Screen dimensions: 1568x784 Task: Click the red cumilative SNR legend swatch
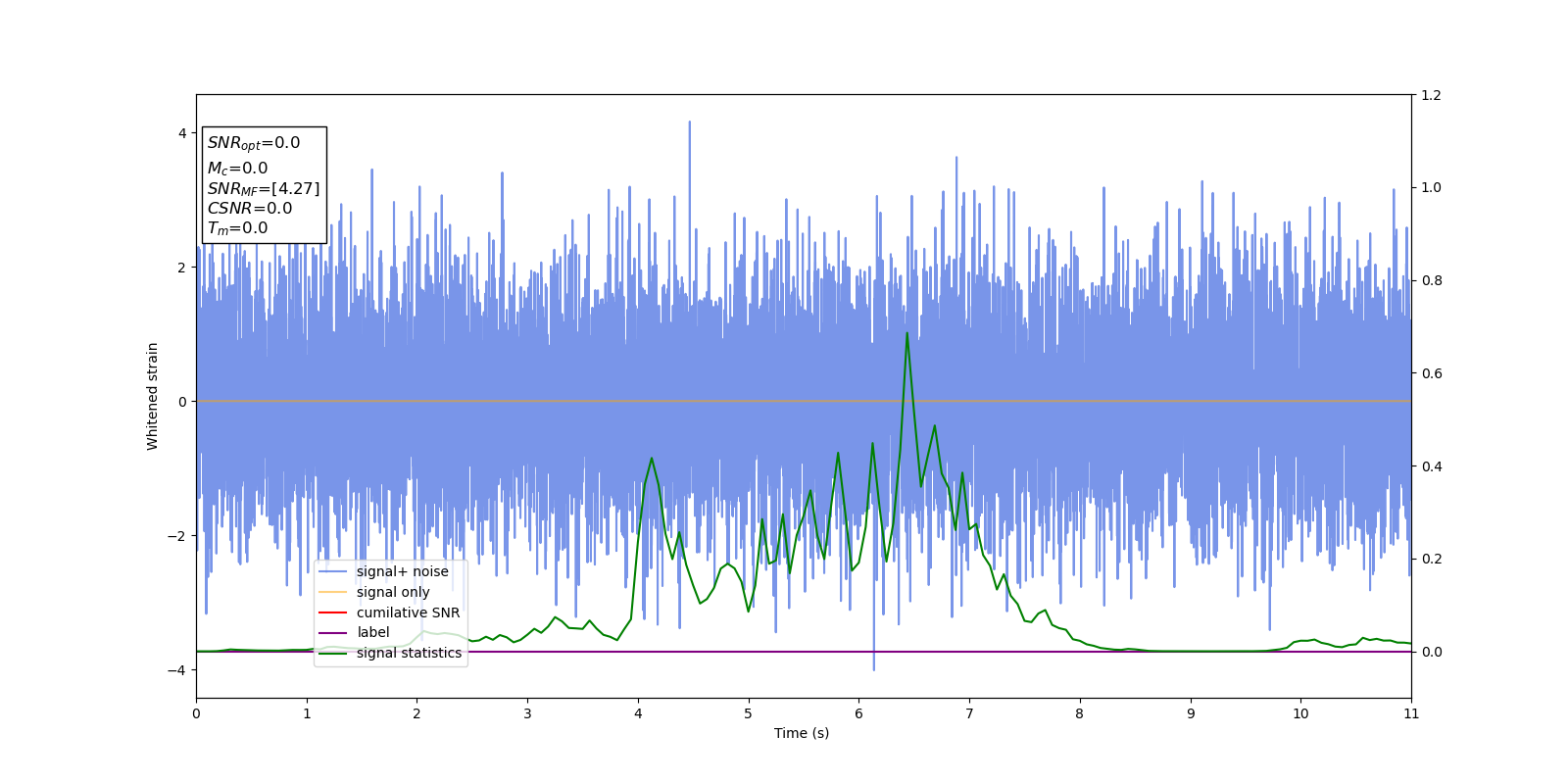[333, 612]
